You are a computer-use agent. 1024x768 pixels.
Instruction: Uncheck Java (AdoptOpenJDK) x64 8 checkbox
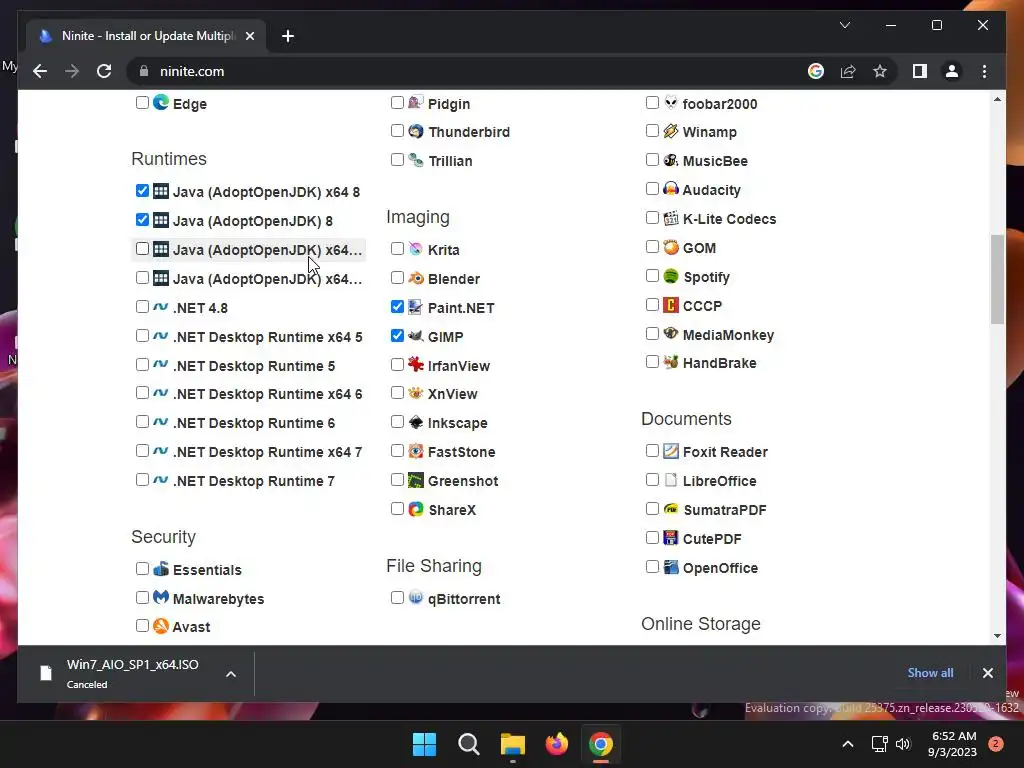click(142, 191)
